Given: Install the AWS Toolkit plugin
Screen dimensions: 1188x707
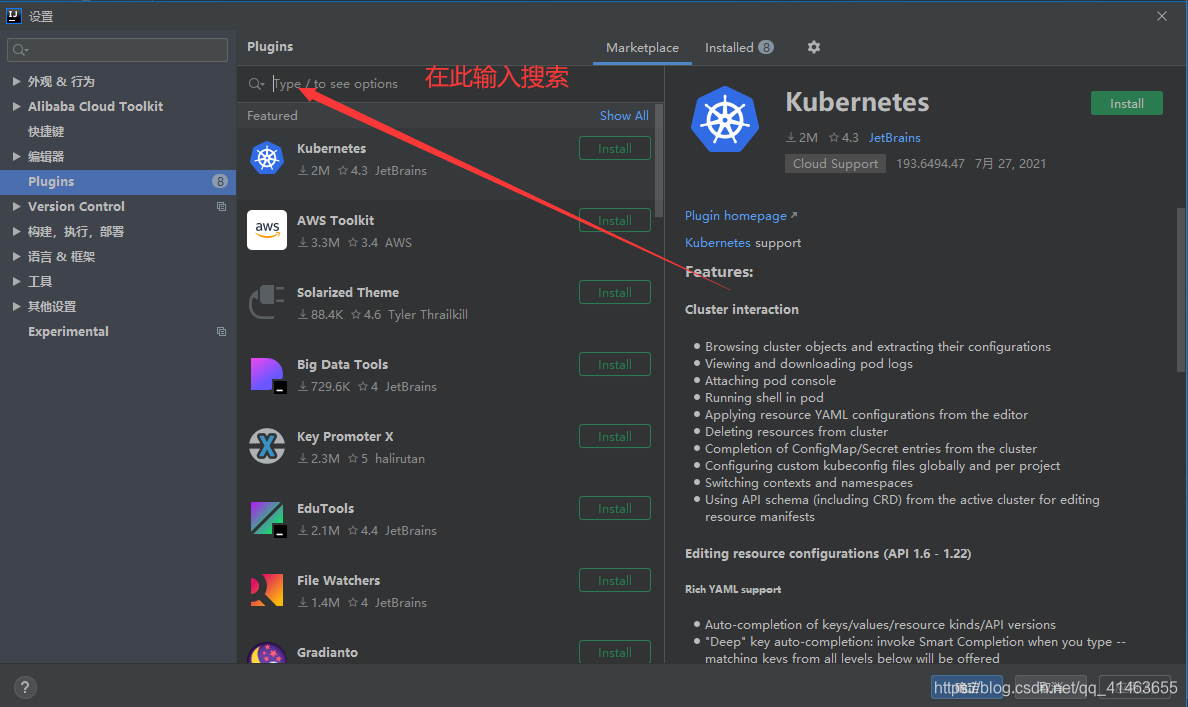Looking at the screenshot, I should pyautogui.click(x=614, y=221).
